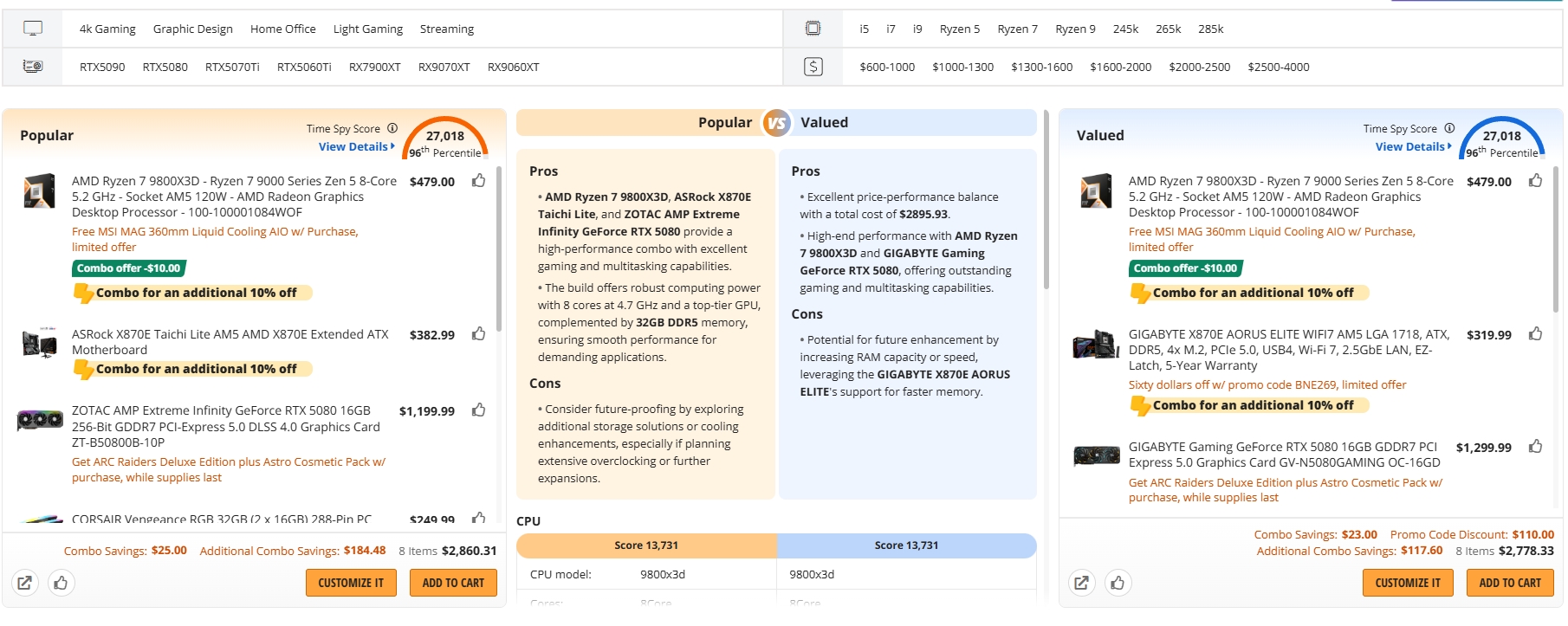Click the graphics card filter icon
Viewport: 1568px width, 626px height.
33,67
